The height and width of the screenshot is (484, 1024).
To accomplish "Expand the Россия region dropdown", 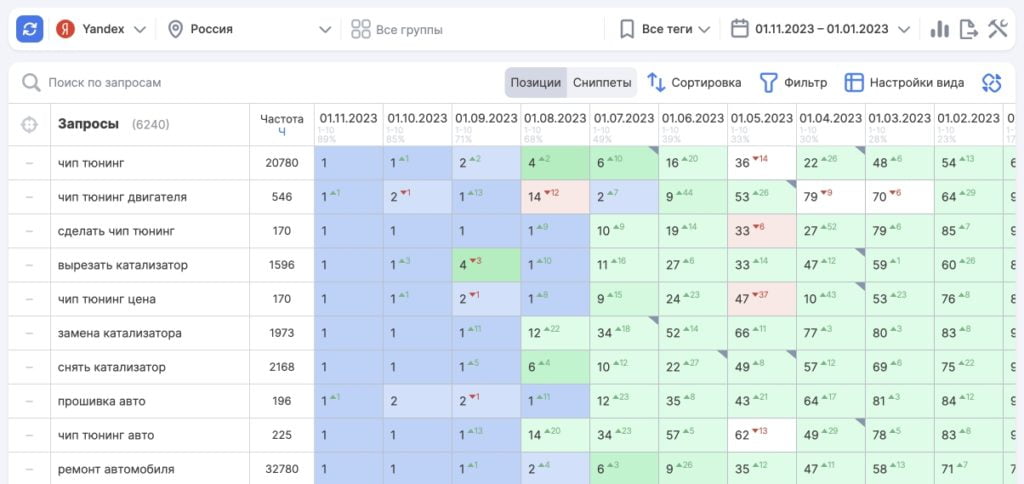I will tap(249, 29).
